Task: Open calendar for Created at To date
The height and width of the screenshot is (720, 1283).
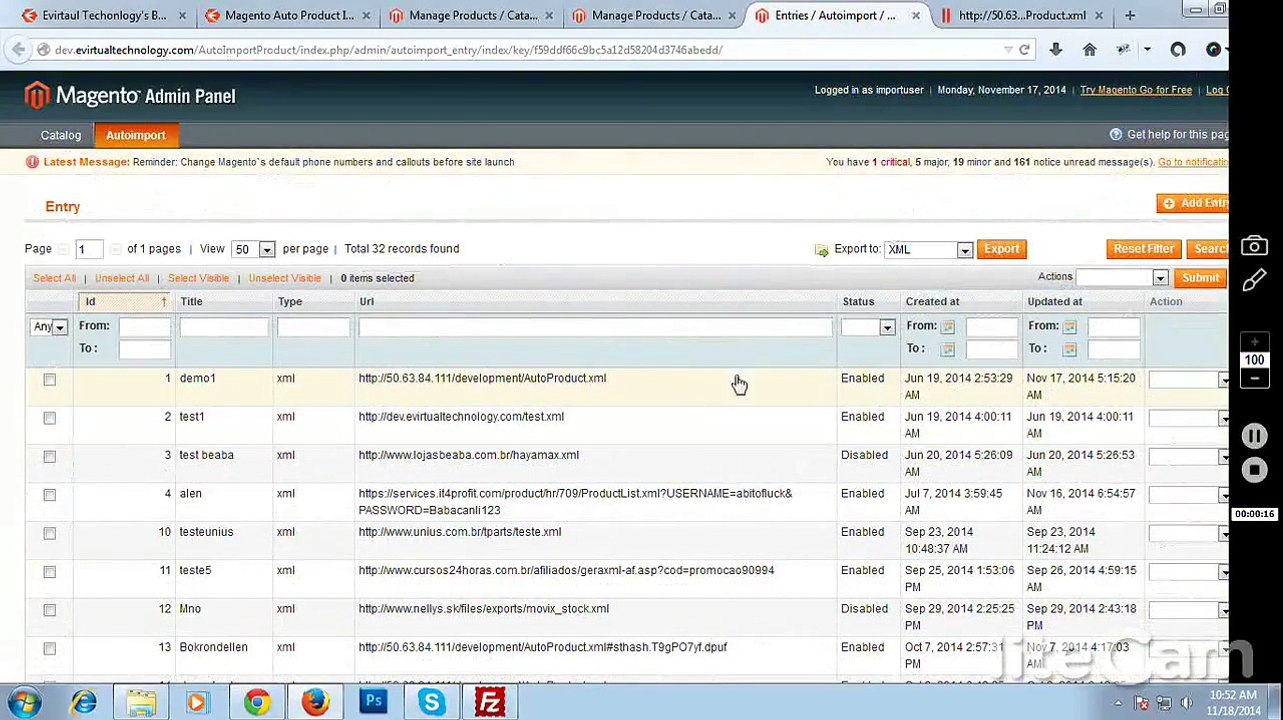Action: click(x=947, y=349)
